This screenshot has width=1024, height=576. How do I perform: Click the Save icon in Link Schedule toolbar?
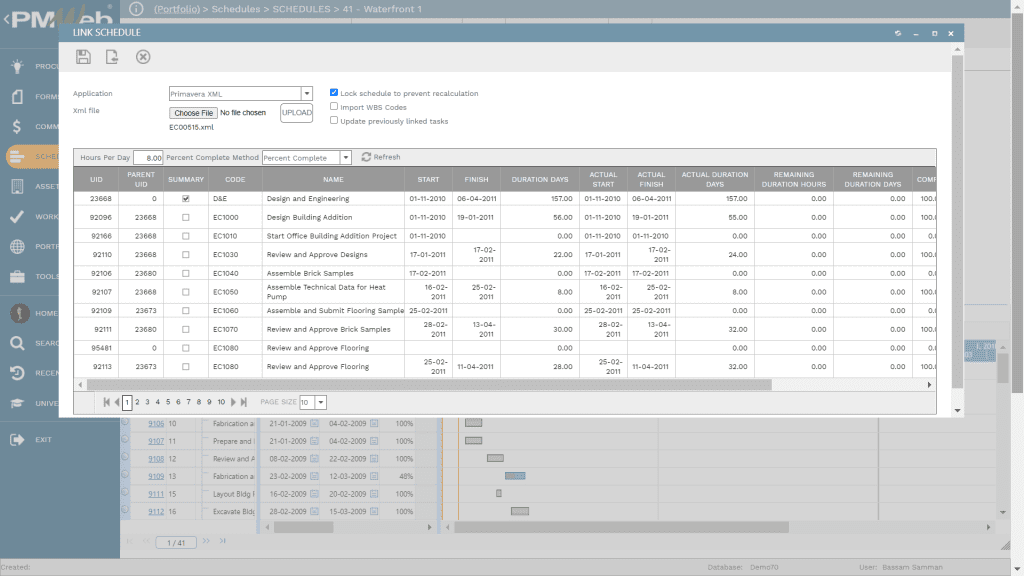click(x=83, y=57)
